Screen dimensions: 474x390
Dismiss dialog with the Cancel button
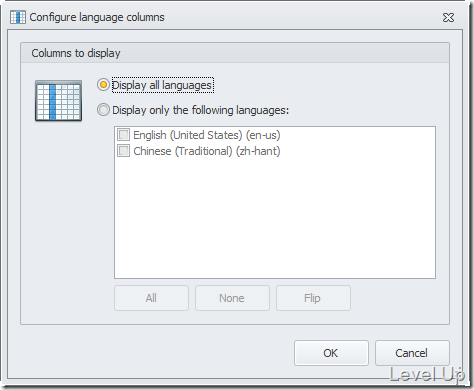[x=412, y=353]
